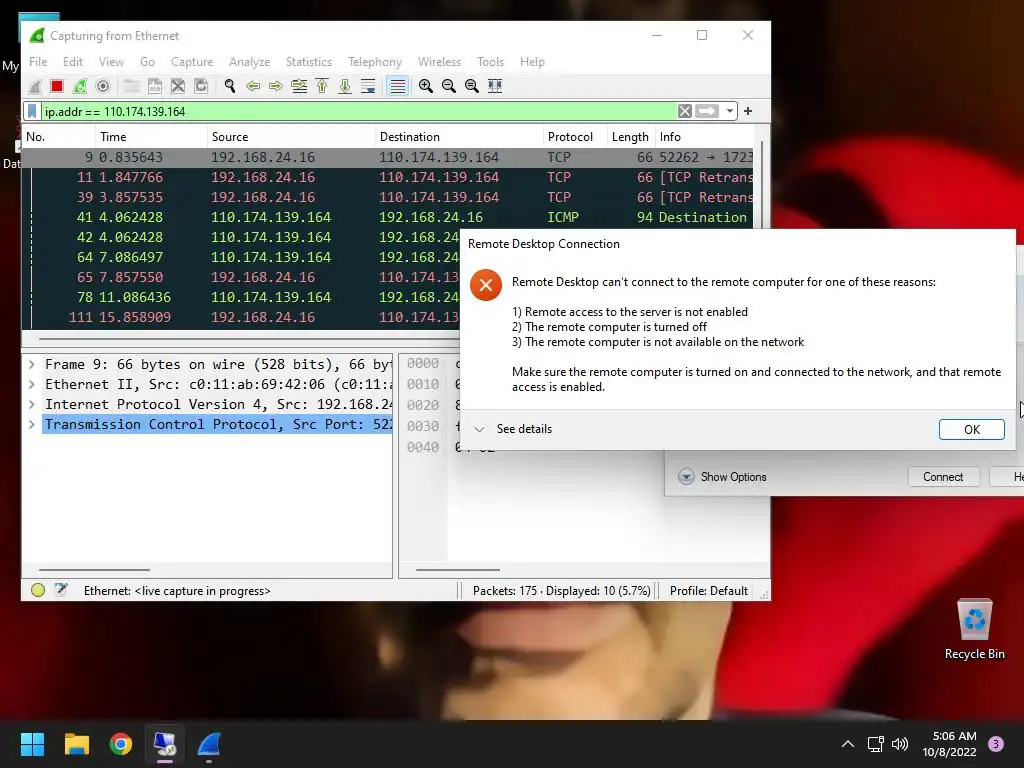The image size is (1024, 768).
Task: Sort by the Length column header
Action: (630, 136)
